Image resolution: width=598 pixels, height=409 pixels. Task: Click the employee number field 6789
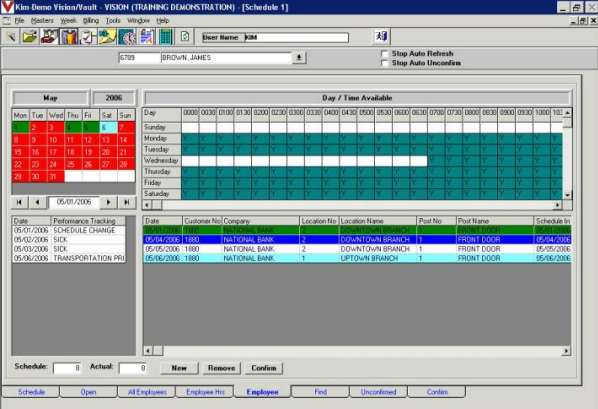(x=139, y=58)
